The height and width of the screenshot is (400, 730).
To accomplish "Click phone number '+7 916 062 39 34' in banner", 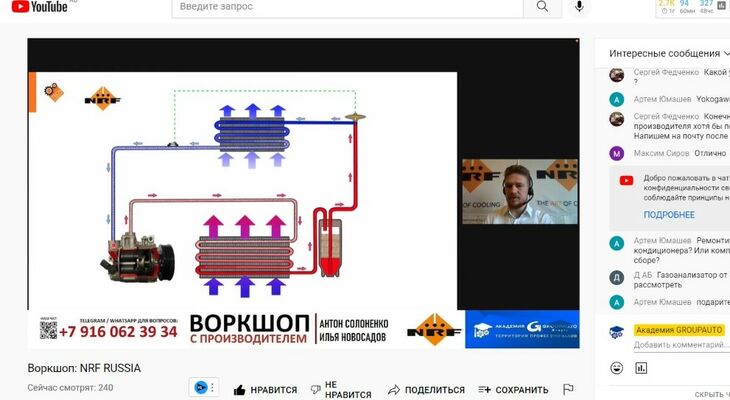I will coord(118,332).
